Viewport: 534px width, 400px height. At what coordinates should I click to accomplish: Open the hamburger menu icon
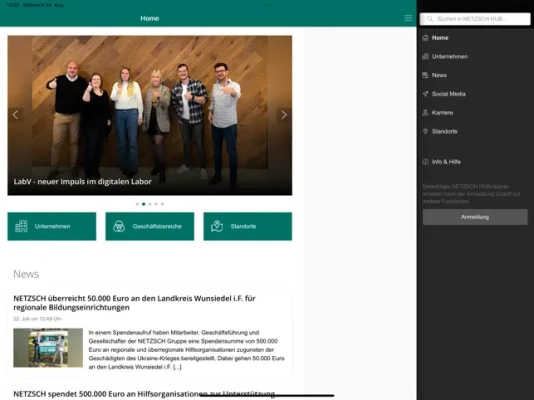(408, 18)
